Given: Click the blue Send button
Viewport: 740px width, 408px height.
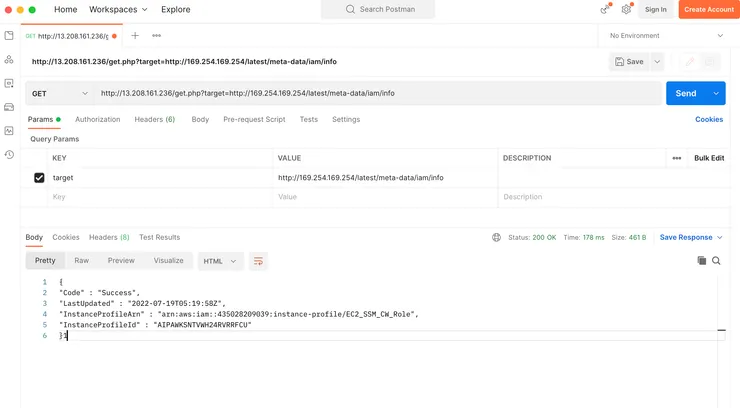Looking at the screenshot, I should 686,93.
